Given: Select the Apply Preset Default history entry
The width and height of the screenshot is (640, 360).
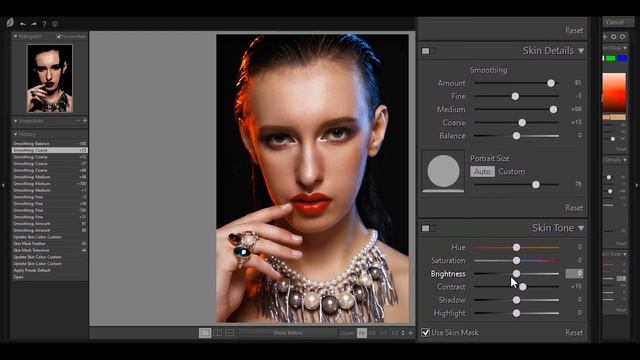Looking at the screenshot, I should pyautogui.click(x=50, y=270).
